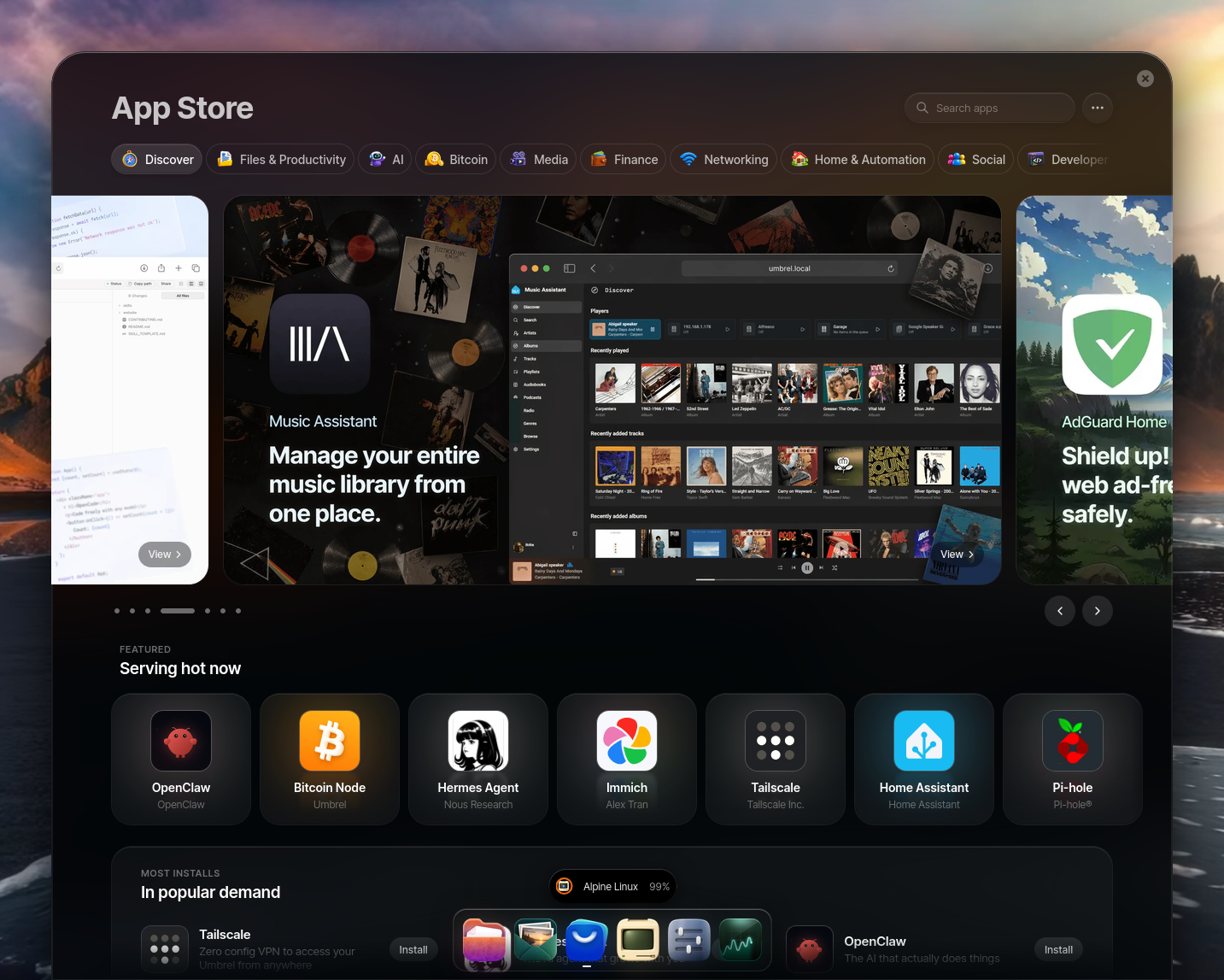Open the Bitcoin Node featured app card

coord(330,759)
